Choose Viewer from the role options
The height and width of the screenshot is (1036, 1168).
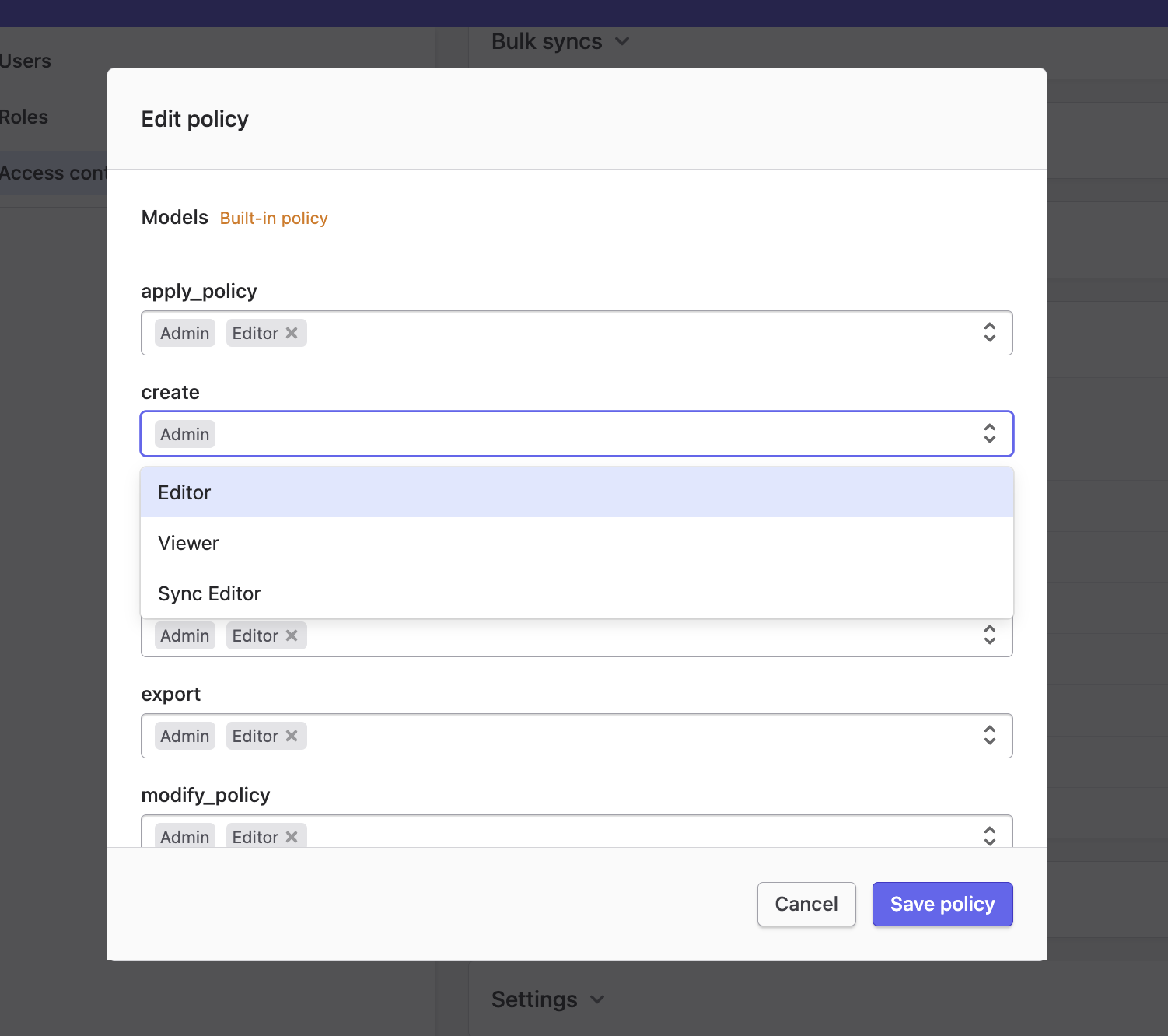pos(189,544)
